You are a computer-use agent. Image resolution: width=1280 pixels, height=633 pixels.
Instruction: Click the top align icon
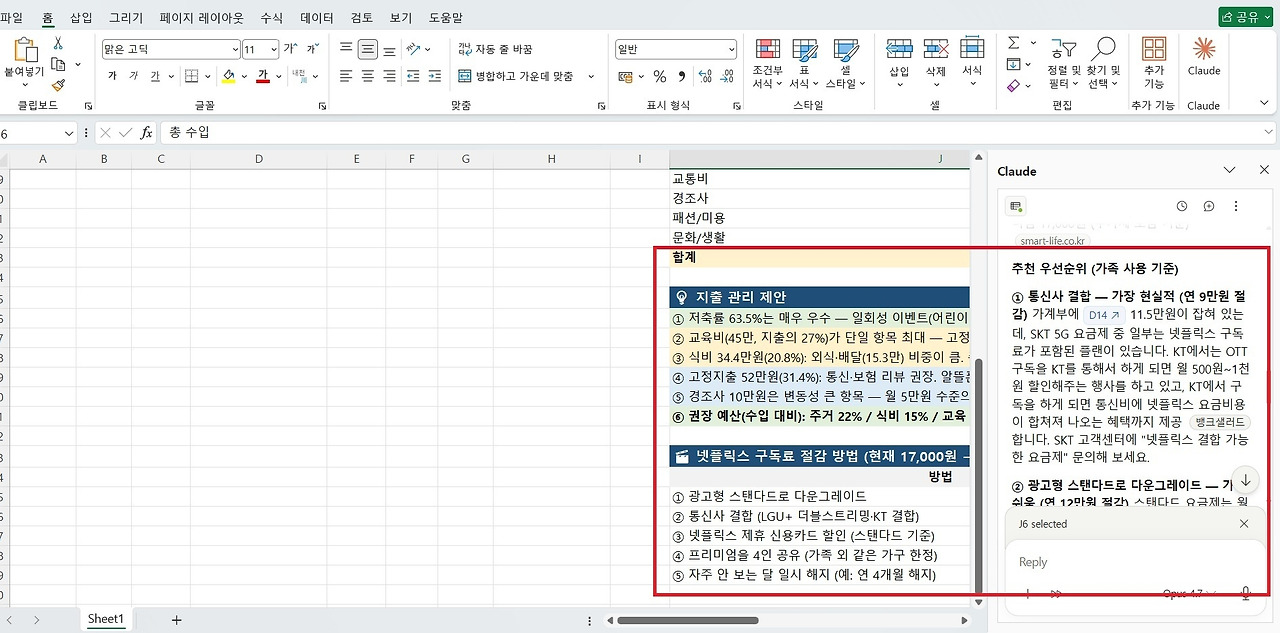pyautogui.click(x=346, y=48)
